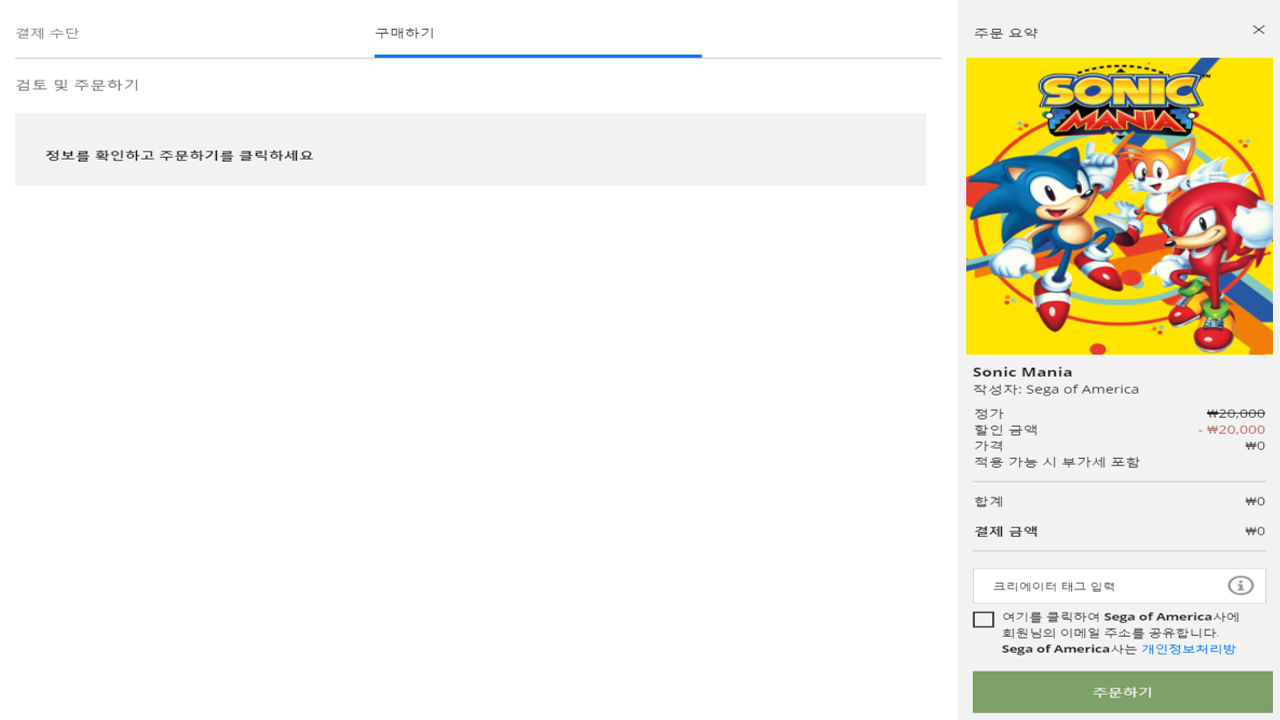Screen dimensions: 1280x720
Task: Check the Sega of America email sharing box
Action: coord(983,619)
